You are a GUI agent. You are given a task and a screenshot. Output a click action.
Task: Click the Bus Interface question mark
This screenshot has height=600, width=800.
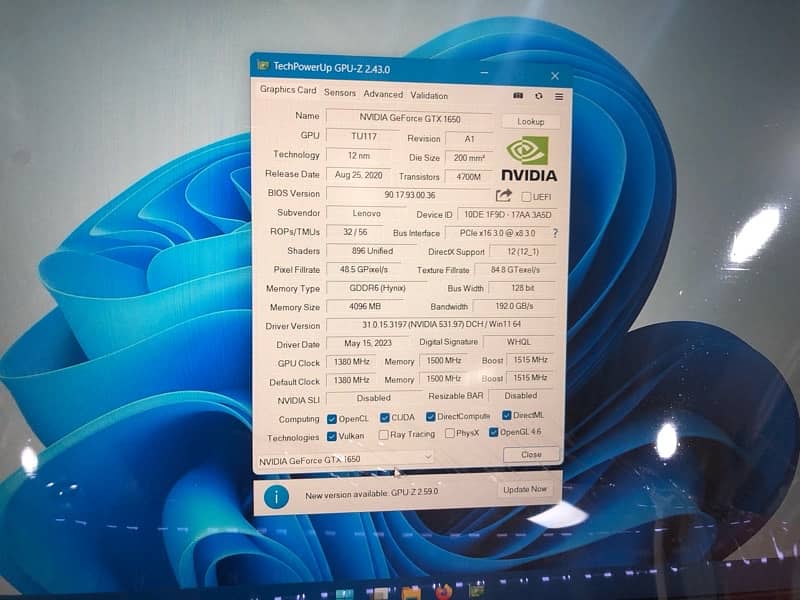[555, 233]
